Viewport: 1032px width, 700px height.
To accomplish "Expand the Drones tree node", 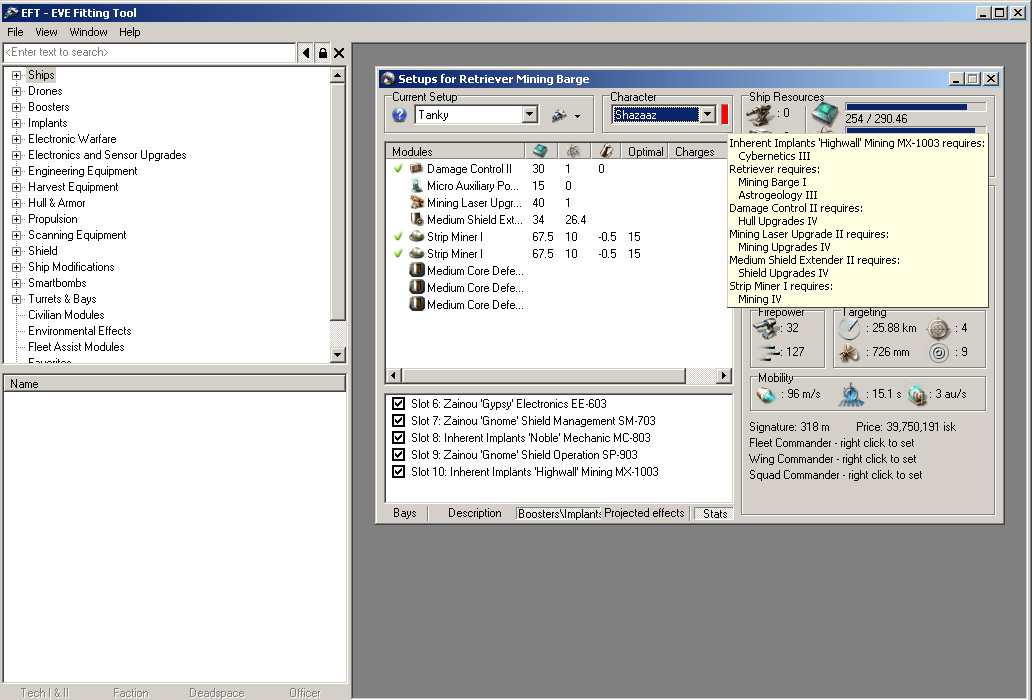I will click(16, 91).
